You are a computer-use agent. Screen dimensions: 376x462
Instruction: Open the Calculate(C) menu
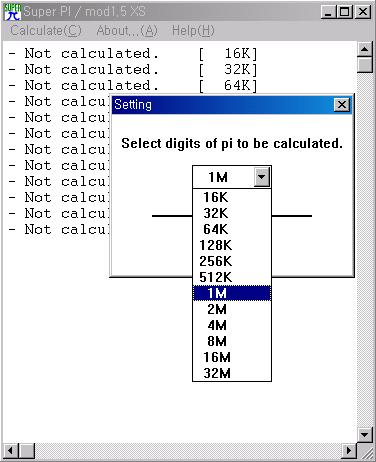(46, 31)
